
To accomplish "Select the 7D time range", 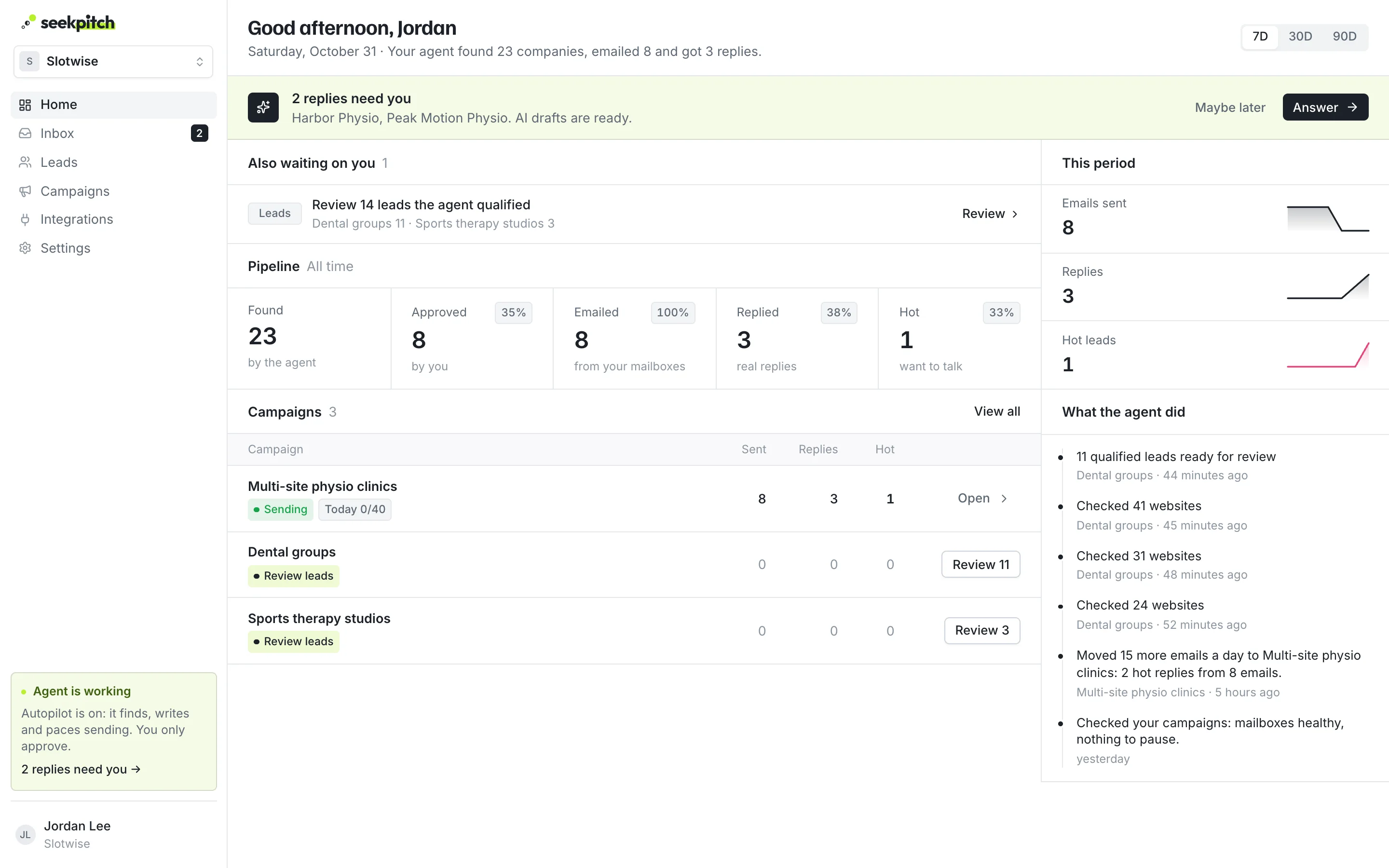I will tap(1260, 37).
